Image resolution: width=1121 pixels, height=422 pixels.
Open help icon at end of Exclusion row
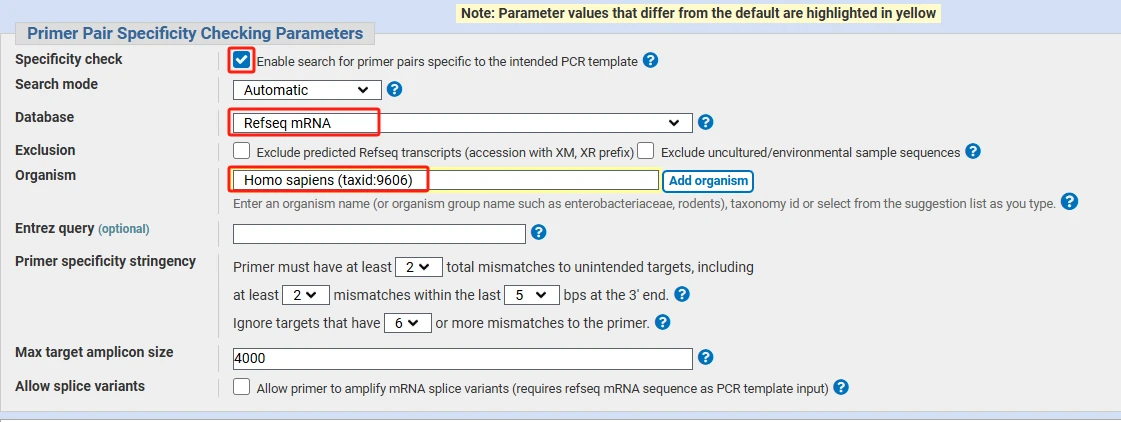click(972, 152)
